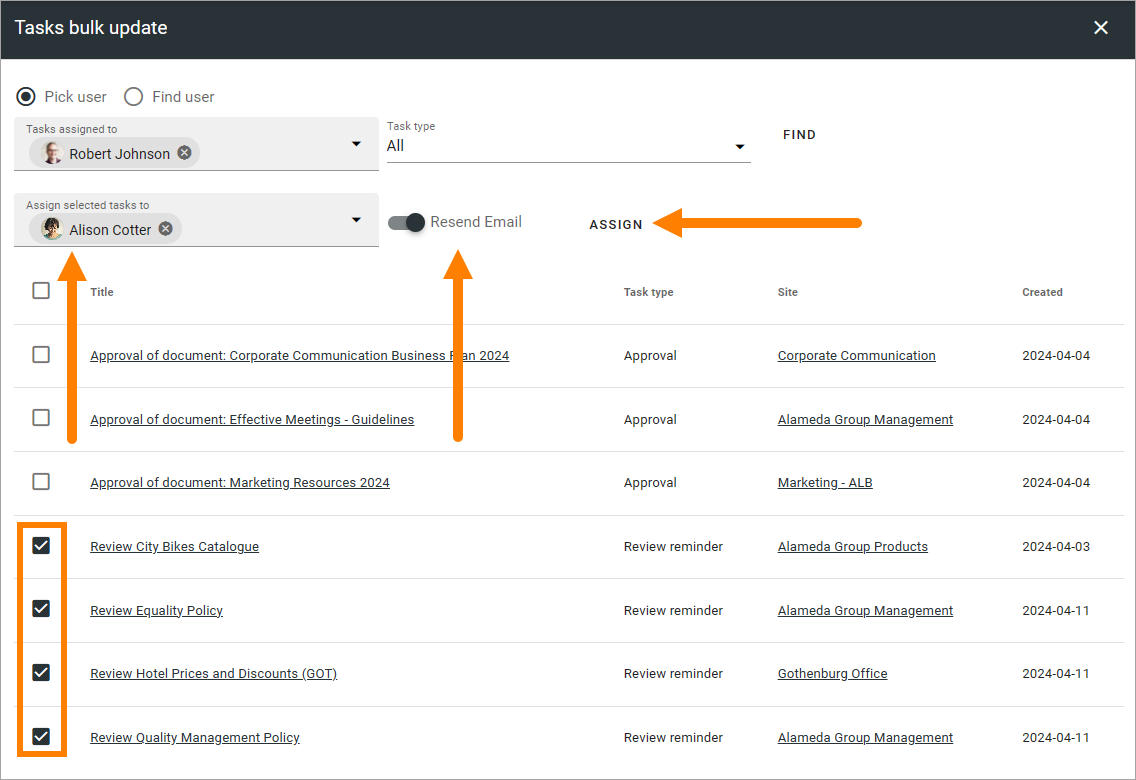Click the Task type column header
The width and height of the screenshot is (1136, 780).
[648, 292]
